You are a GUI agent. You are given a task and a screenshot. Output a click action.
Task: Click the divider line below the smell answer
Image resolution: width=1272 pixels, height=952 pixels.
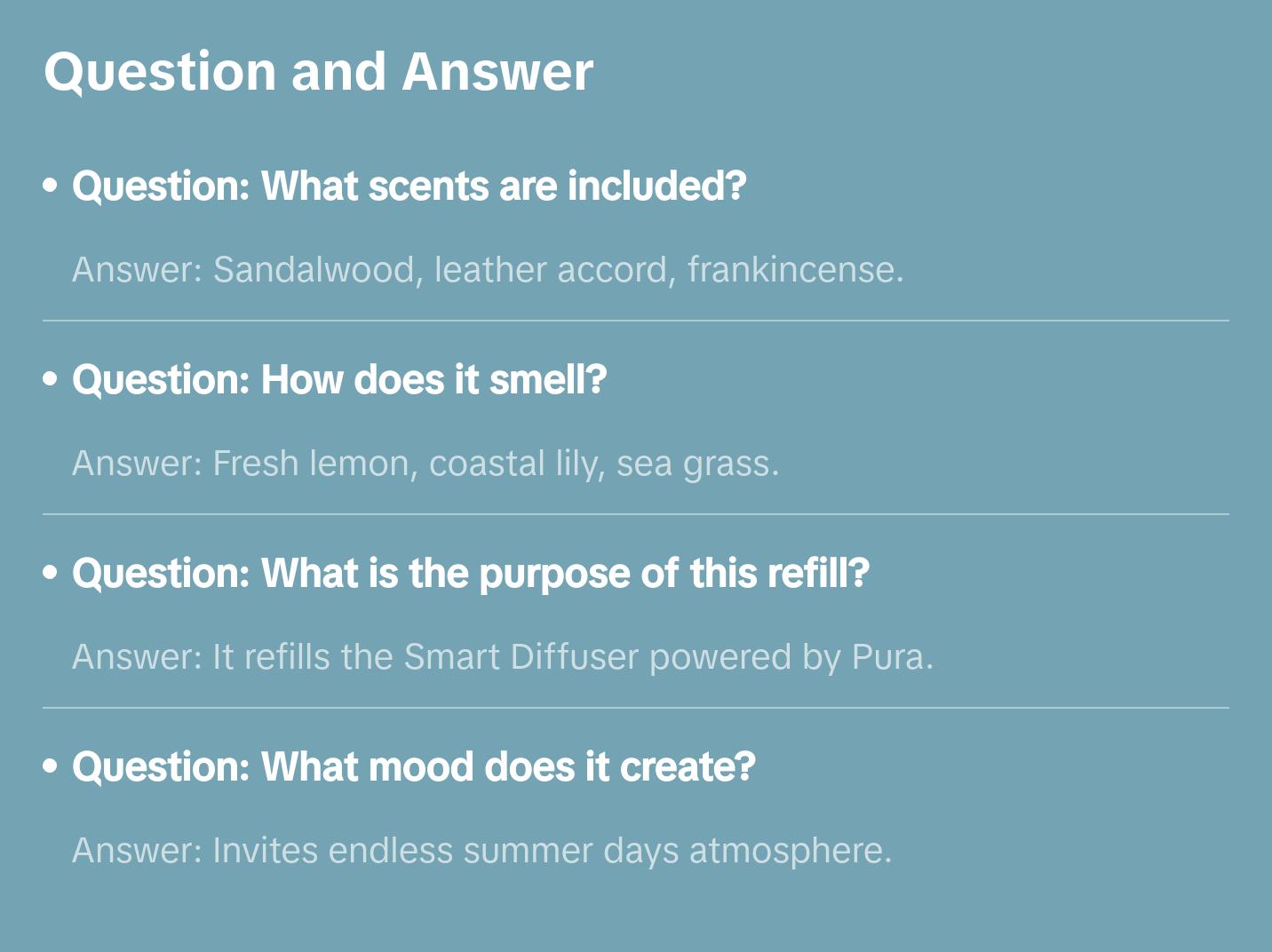[636, 514]
